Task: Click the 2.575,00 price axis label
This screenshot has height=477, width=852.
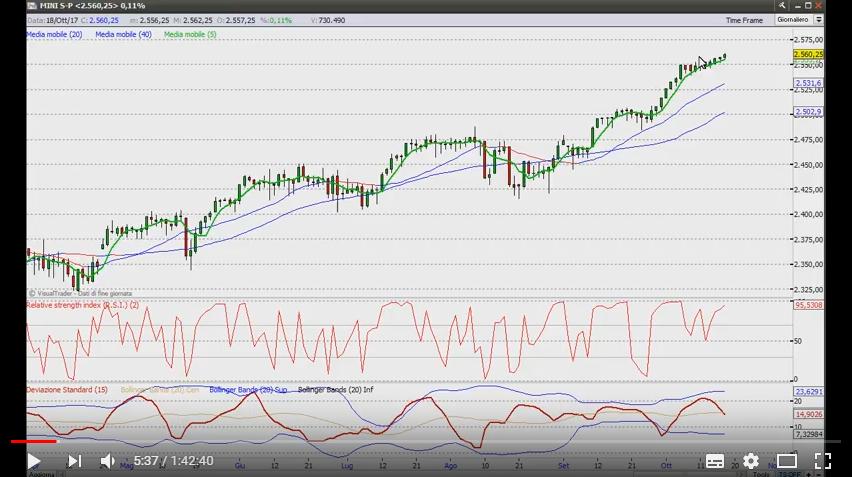Action: [808, 40]
